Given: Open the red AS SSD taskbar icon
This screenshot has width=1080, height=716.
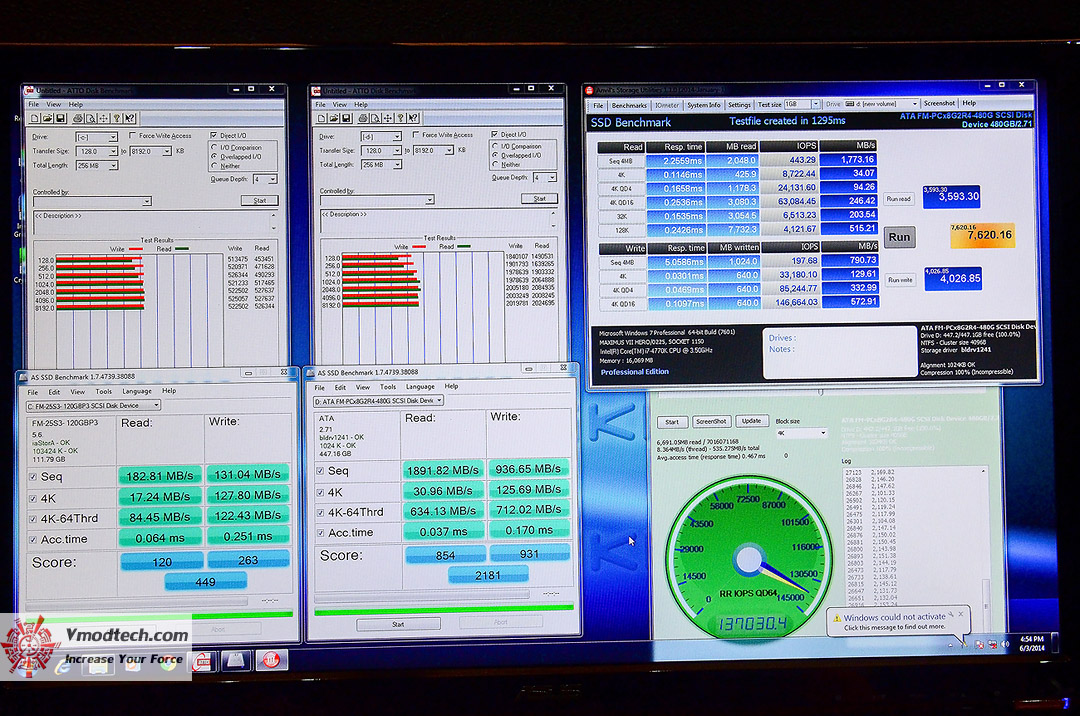Looking at the screenshot, I should [x=271, y=660].
